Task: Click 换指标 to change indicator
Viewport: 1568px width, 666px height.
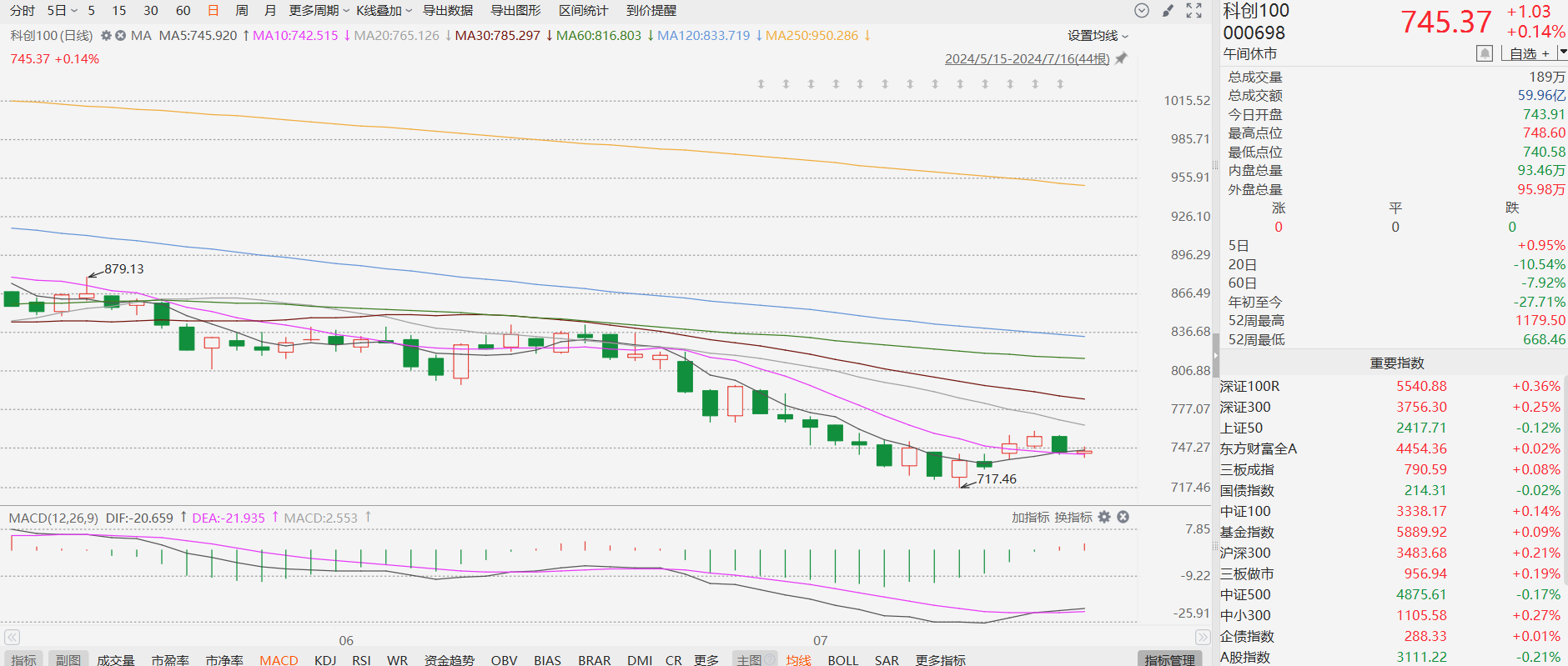Action: click(x=1073, y=517)
